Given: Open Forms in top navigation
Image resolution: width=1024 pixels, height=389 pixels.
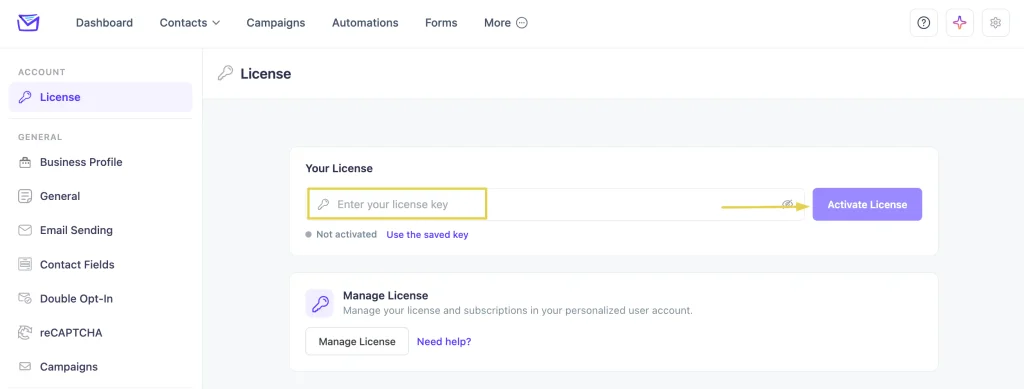Looking at the screenshot, I should click(x=441, y=23).
